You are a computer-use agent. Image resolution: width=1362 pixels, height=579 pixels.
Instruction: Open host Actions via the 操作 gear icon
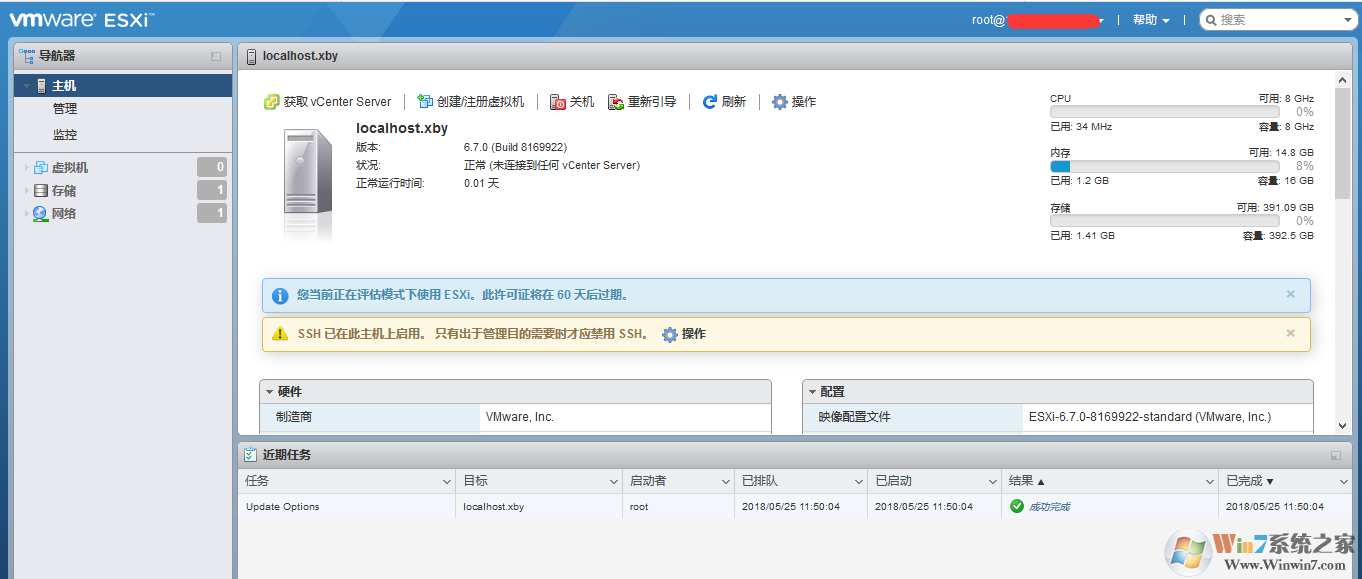pos(778,101)
